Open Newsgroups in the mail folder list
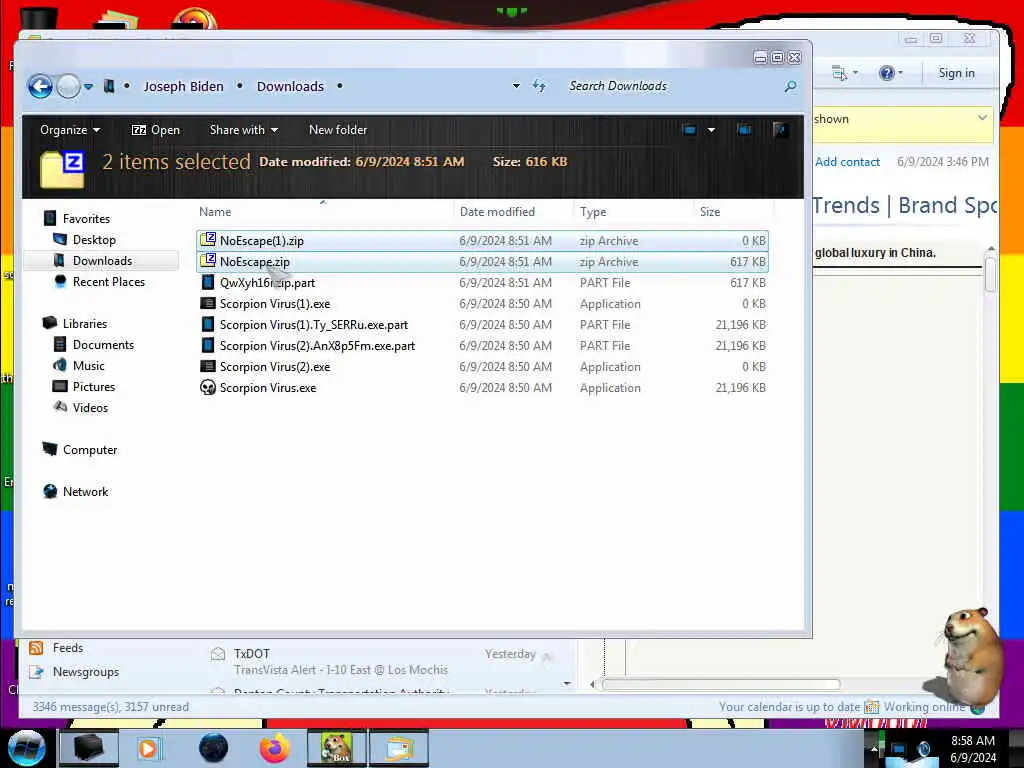The height and width of the screenshot is (768, 1024). coord(86,671)
